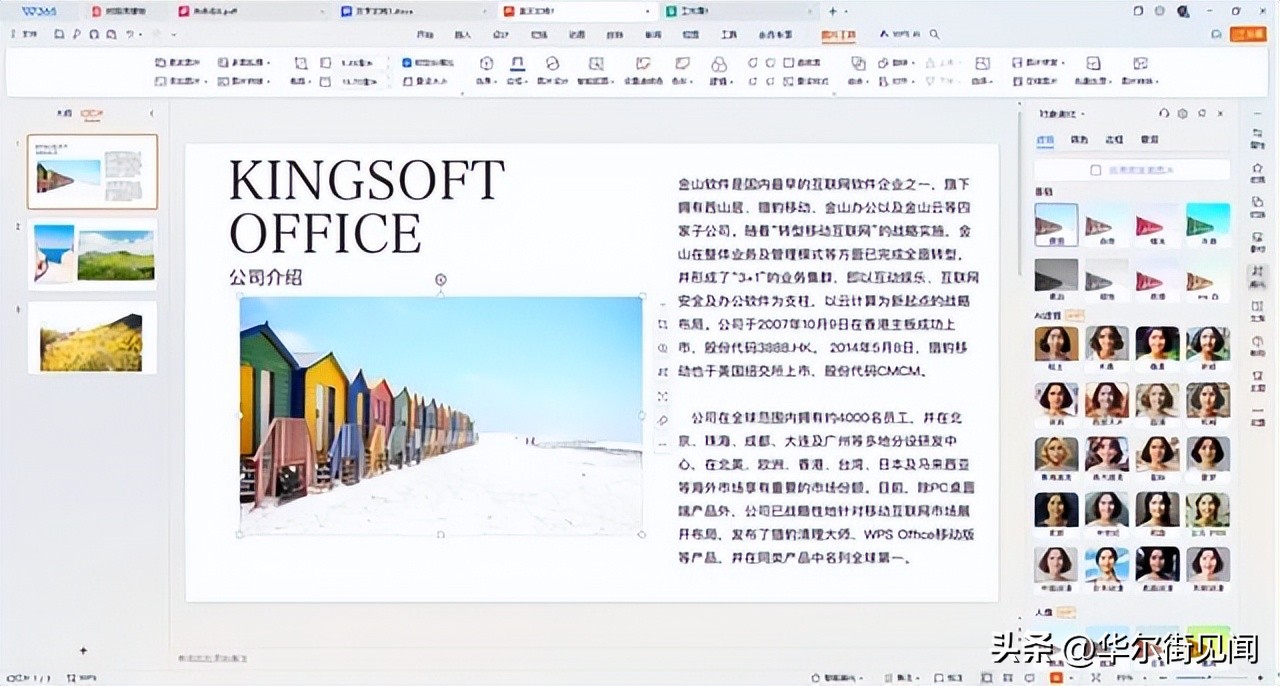This screenshot has height=686, width=1280.
Task: Select slide 1 thumbnail
Action: pos(92,172)
